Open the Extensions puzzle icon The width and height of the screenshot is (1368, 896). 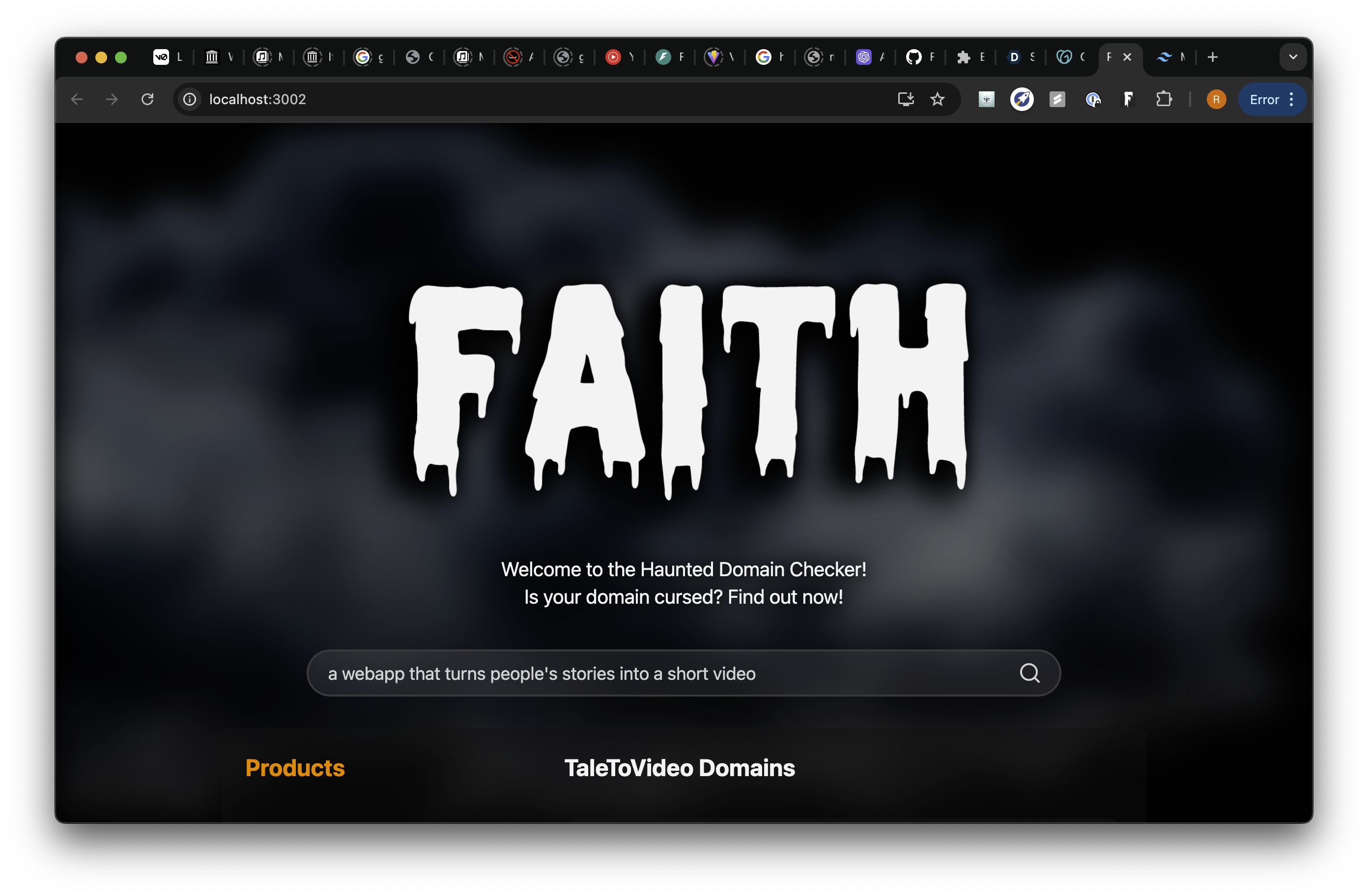tap(1164, 99)
